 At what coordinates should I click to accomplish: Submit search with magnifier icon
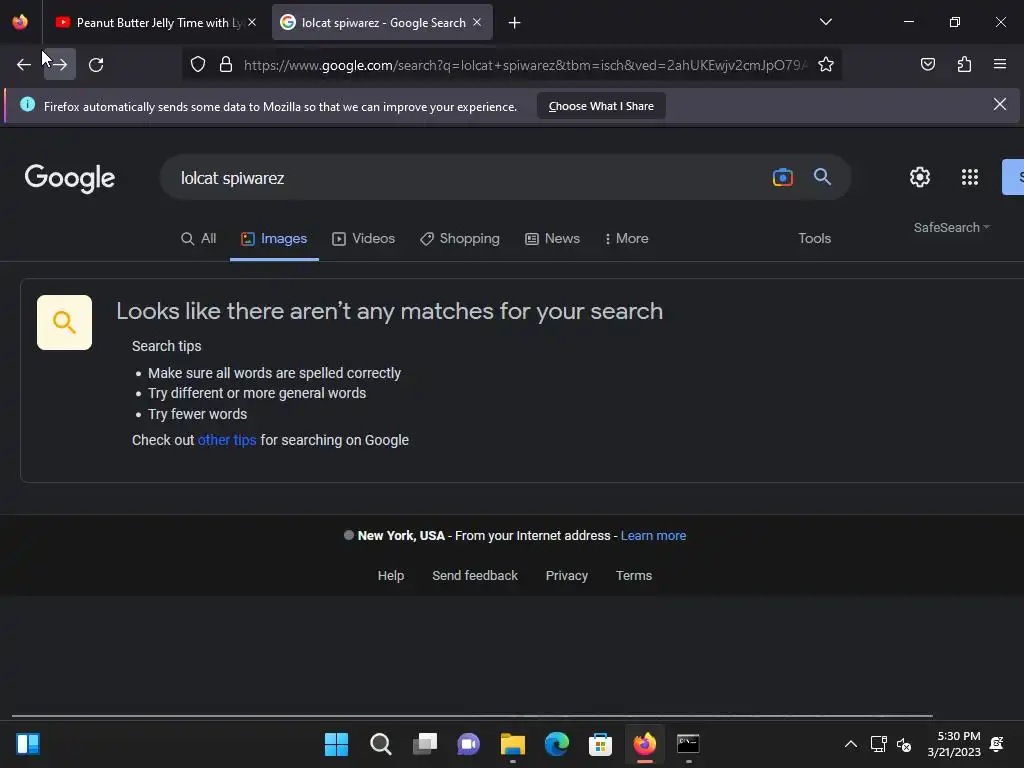click(x=822, y=176)
